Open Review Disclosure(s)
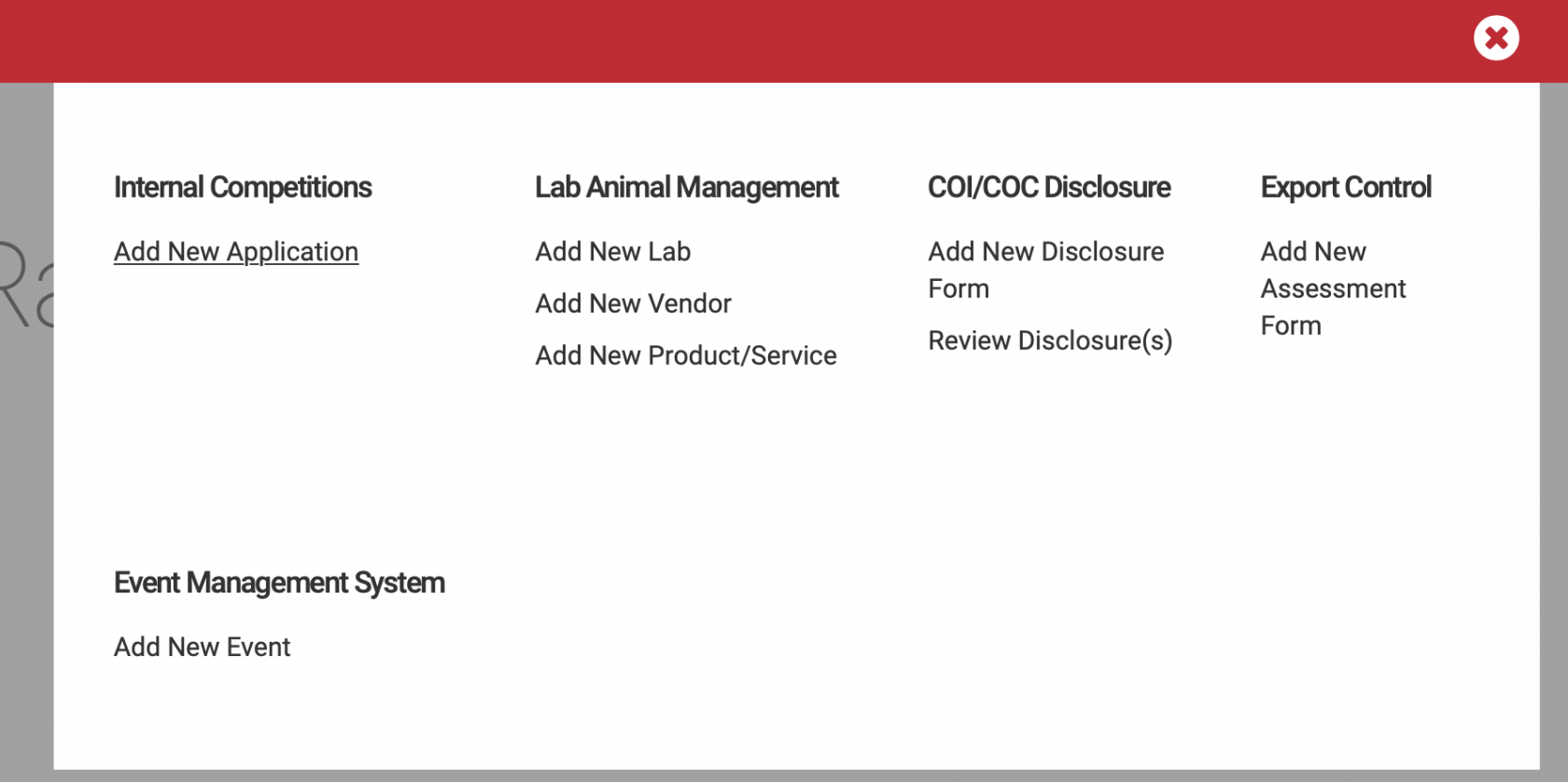The height and width of the screenshot is (782, 1568). pos(1050,341)
